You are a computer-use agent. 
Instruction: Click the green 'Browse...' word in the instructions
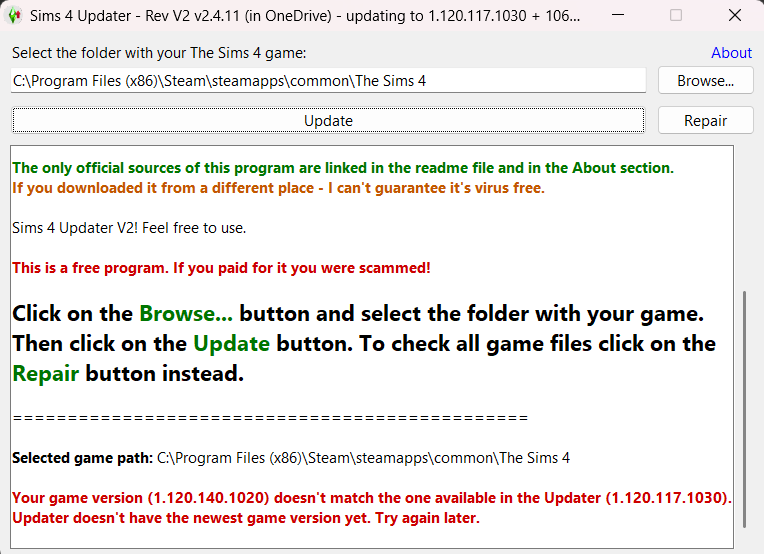pos(186,314)
